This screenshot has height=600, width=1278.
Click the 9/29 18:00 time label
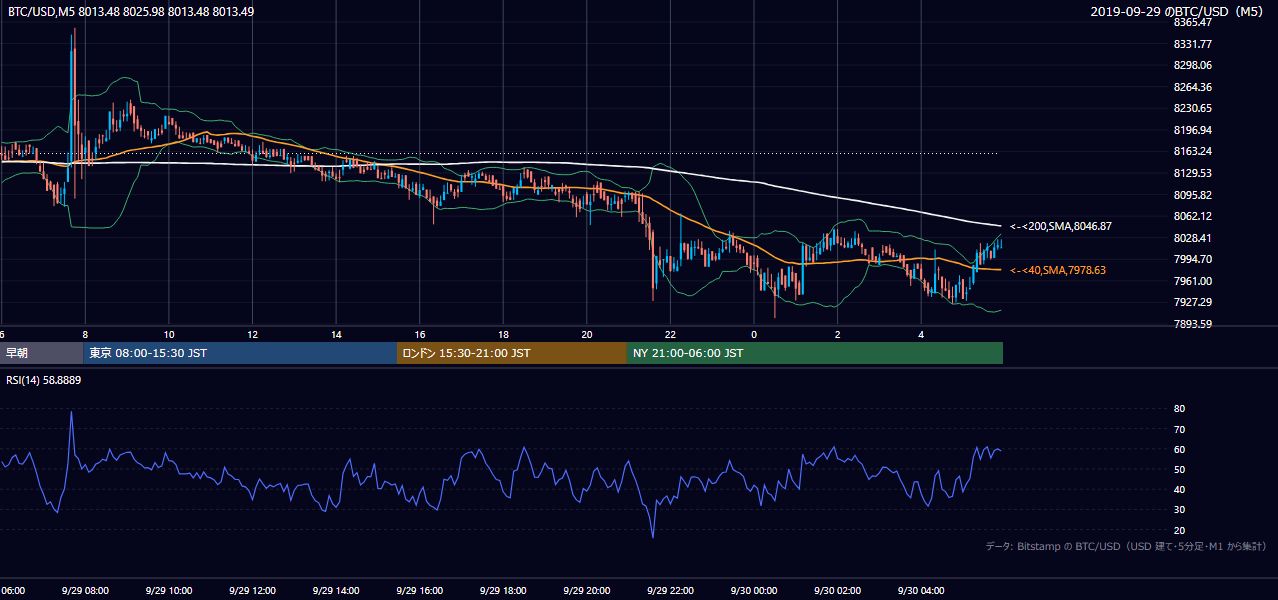click(503, 591)
